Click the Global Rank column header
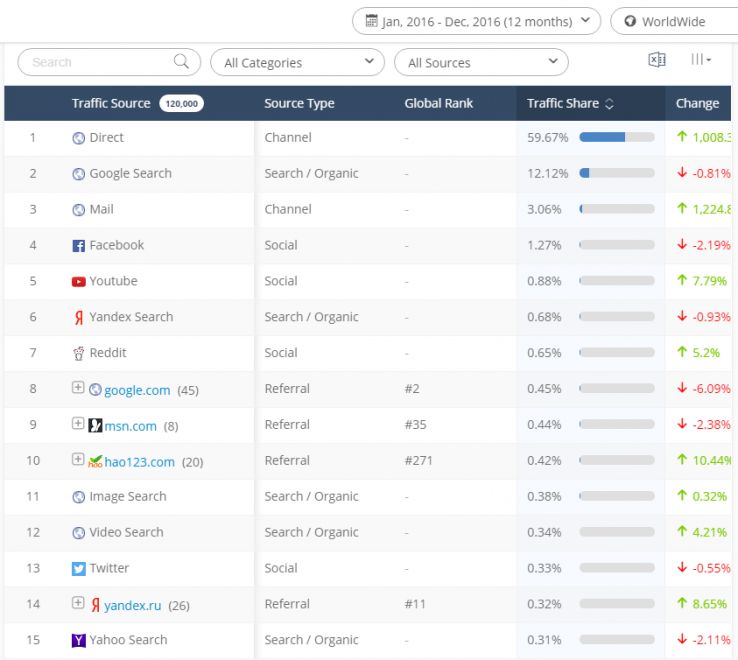Viewport: 738px width, 660px height. (x=438, y=103)
